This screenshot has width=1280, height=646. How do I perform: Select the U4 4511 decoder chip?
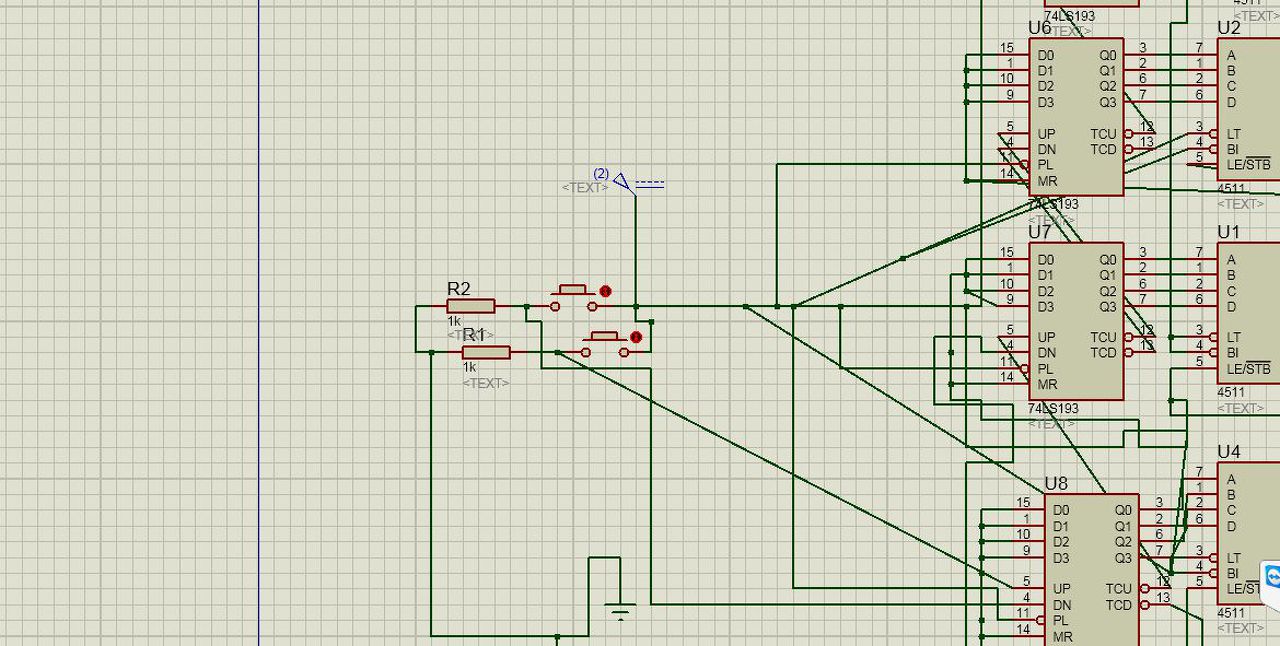coord(1248,533)
